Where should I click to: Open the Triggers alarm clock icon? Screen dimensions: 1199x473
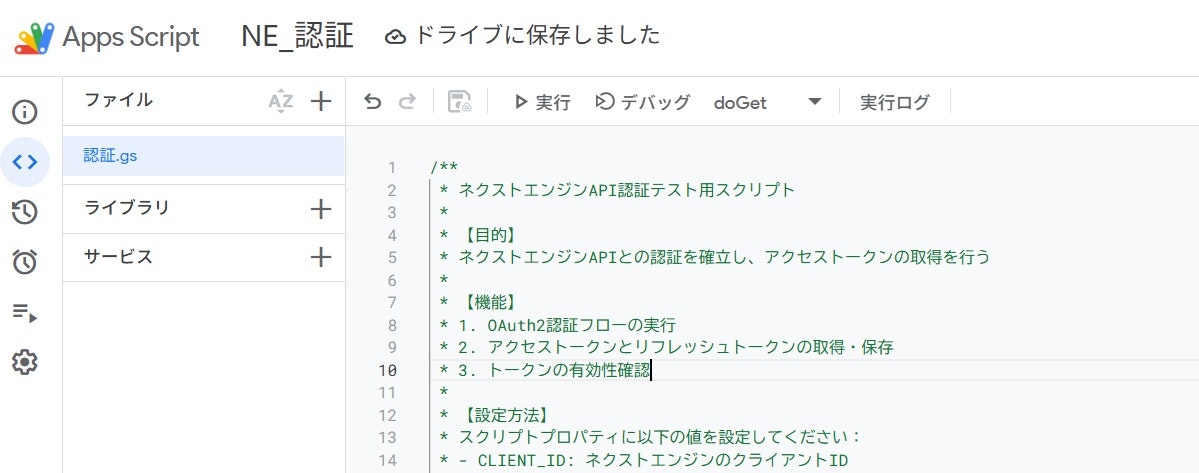24,262
